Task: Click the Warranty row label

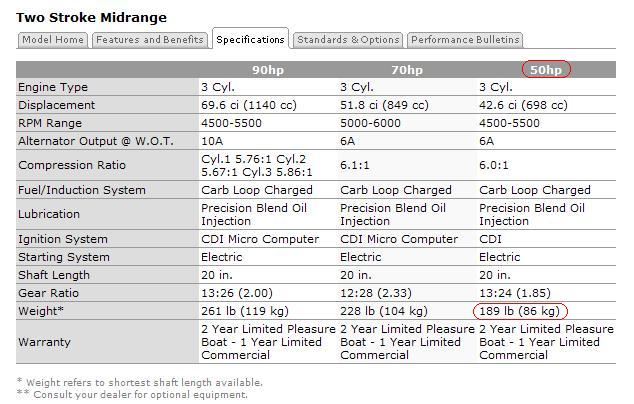Action: click(x=45, y=341)
